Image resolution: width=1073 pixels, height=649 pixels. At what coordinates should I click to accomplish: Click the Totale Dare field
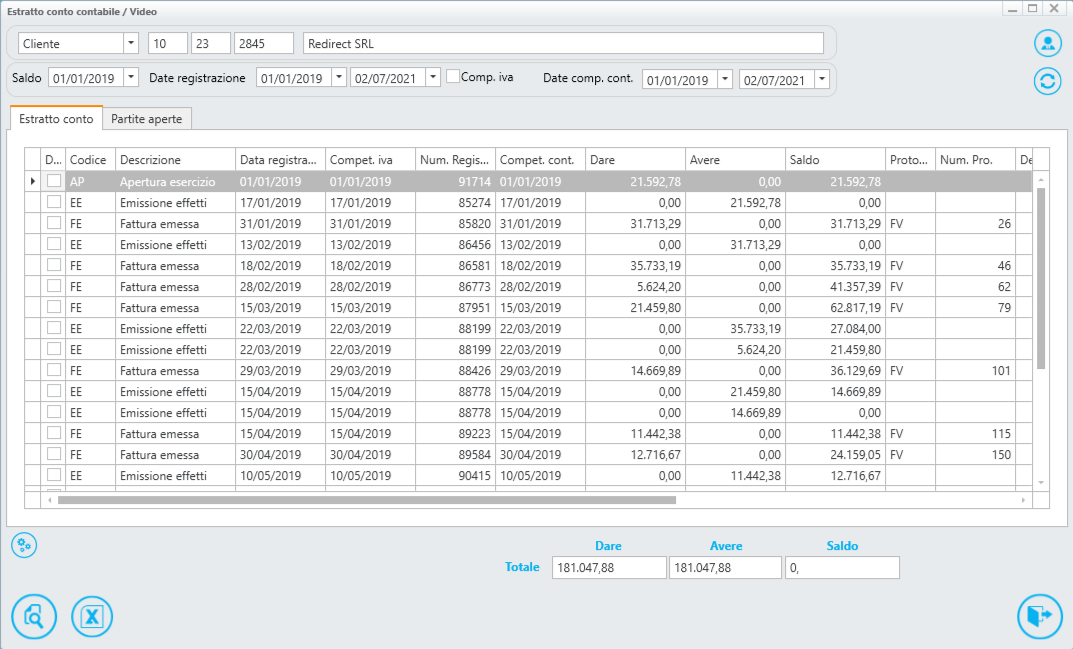(609, 568)
